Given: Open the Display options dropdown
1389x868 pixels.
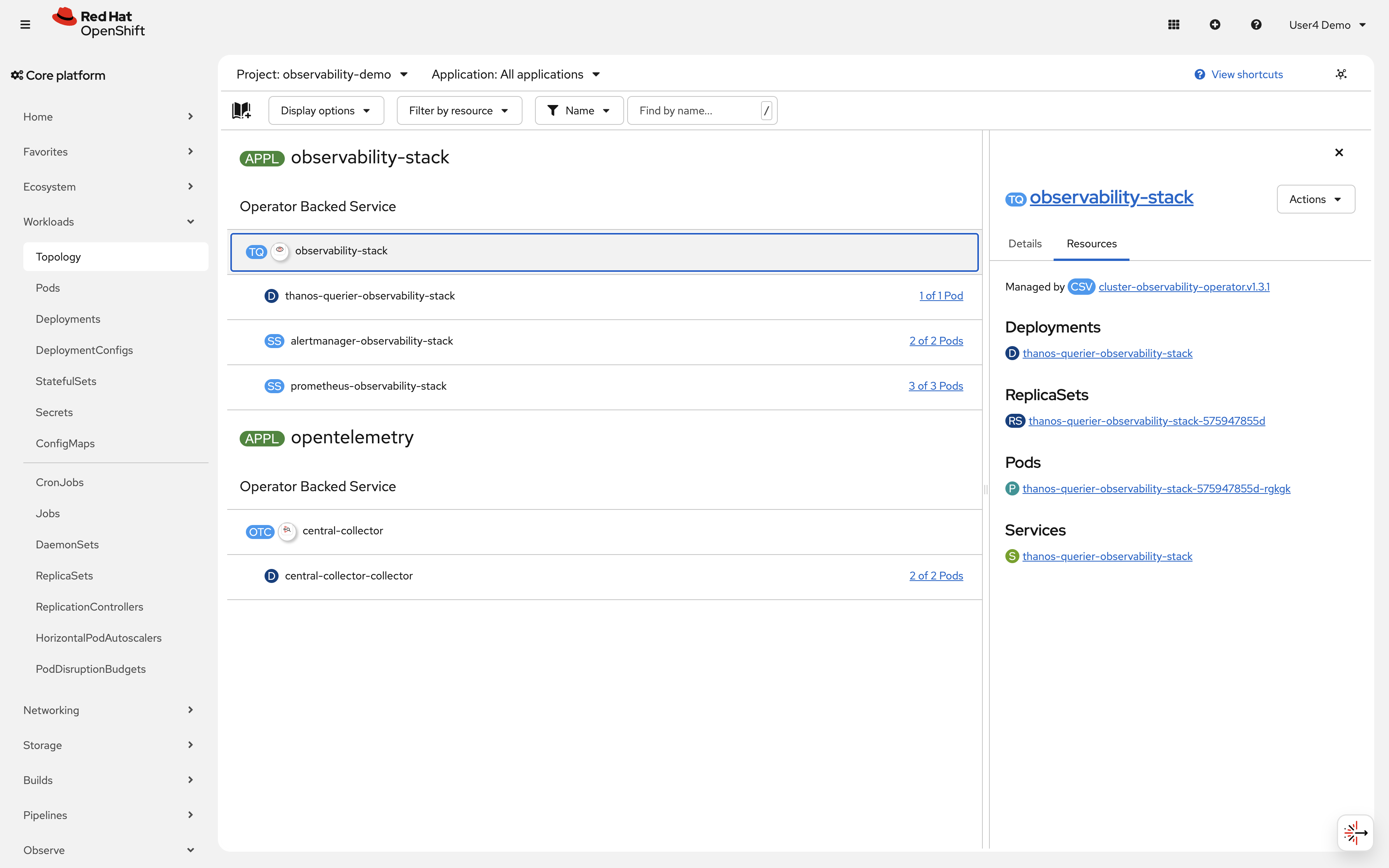Looking at the screenshot, I should pos(326,110).
